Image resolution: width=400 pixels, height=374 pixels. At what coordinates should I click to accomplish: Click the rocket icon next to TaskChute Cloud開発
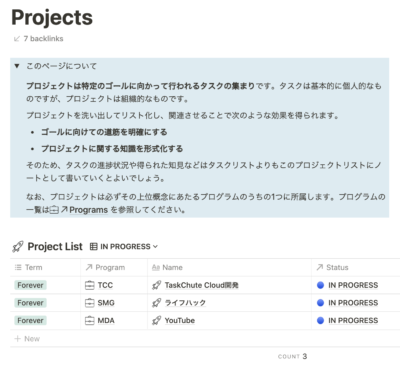[x=156, y=285]
